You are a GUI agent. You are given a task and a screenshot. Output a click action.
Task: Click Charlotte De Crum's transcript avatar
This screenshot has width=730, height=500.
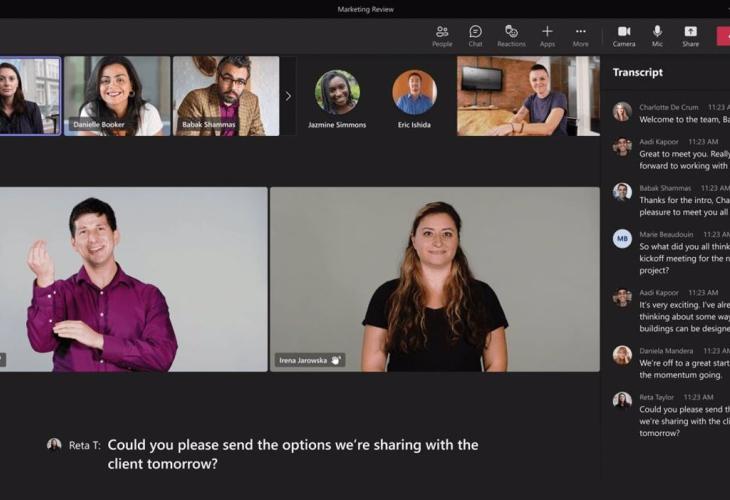click(622, 111)
